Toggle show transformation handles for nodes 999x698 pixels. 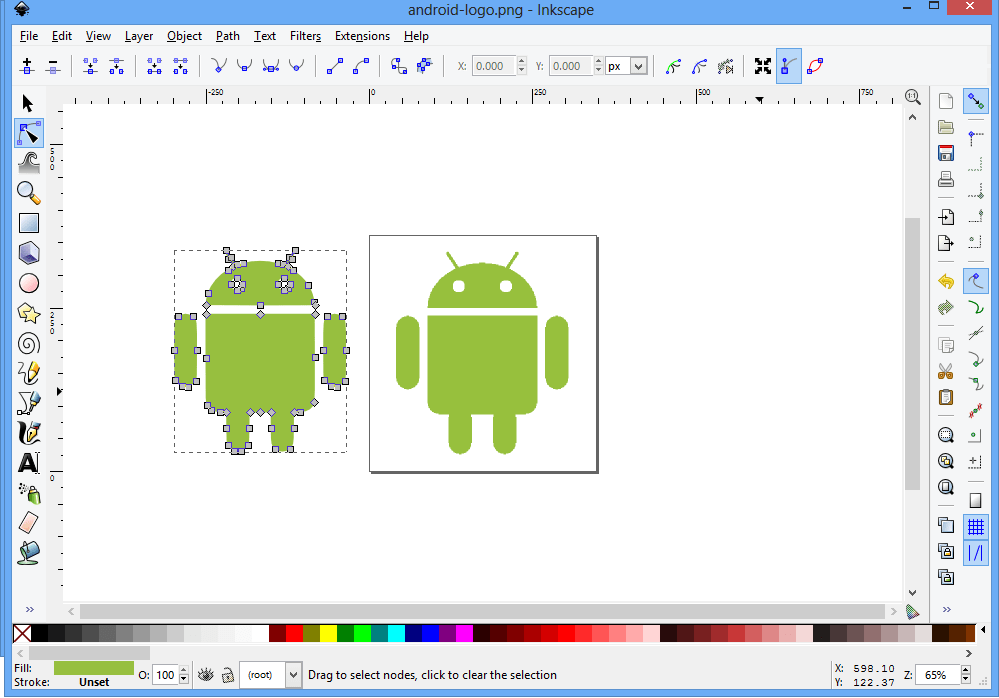click(763, 66)
